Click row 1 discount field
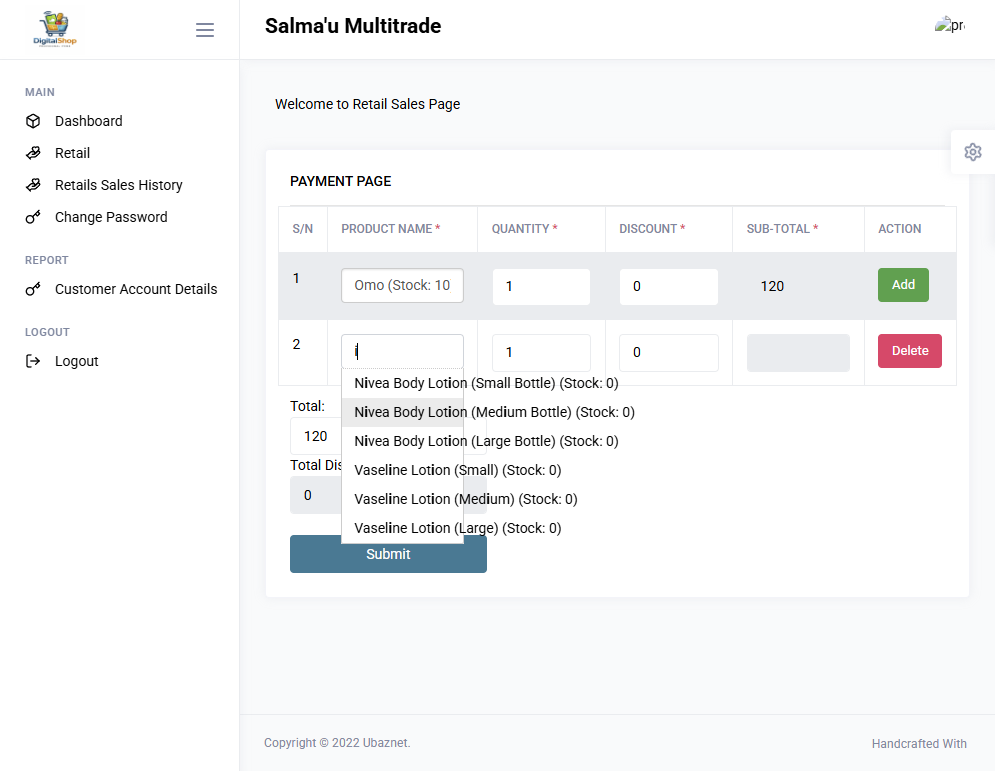 (x=669, y=286)
